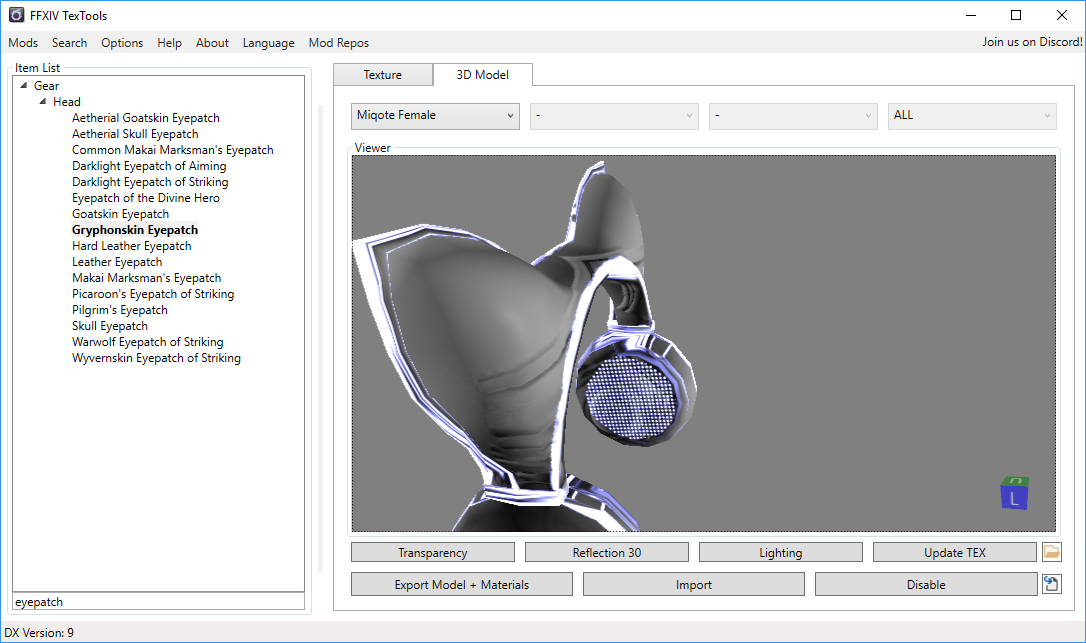Click the save icon beside Disable button
This screenshot has width=1086, height=643.
coord(1051,584)
